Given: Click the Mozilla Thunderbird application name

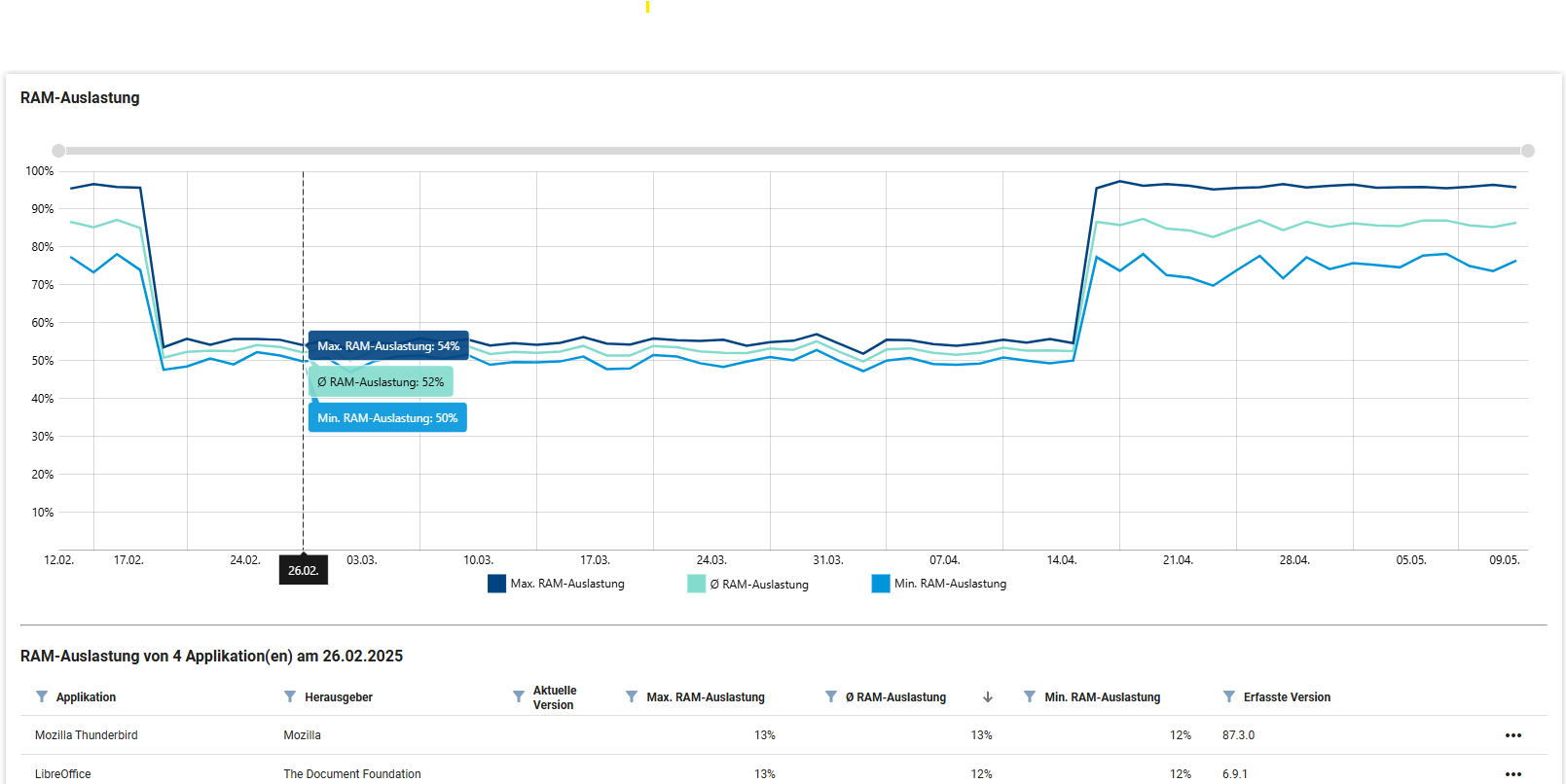Looking at the screenshot, I should (87, 735).
